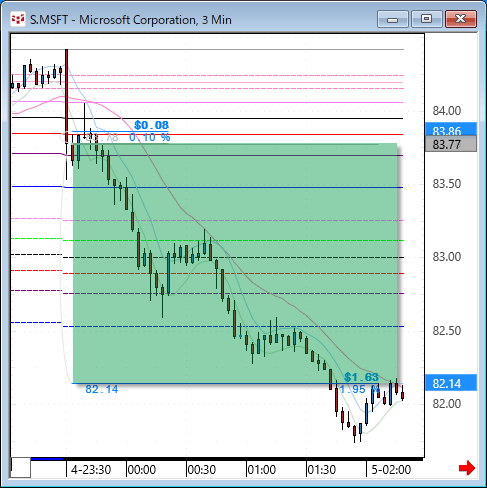Click the tall red candle at 23:30
Screen dimensions: 487x488
coord(67,96)
